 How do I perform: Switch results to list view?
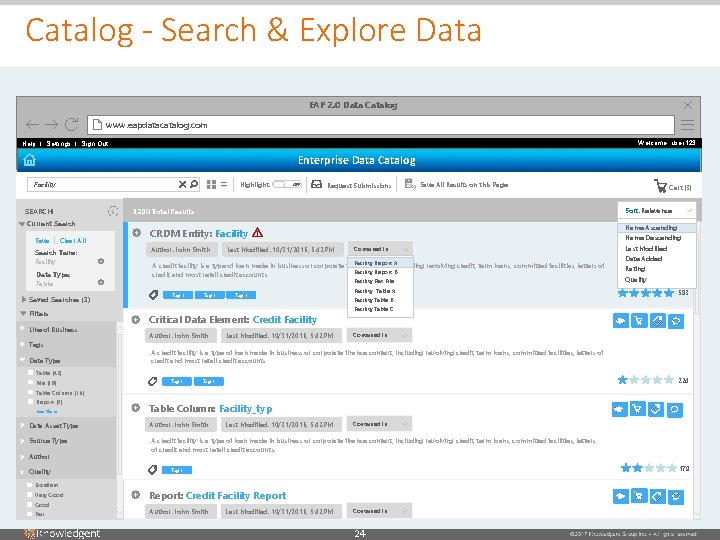(224, 185)
